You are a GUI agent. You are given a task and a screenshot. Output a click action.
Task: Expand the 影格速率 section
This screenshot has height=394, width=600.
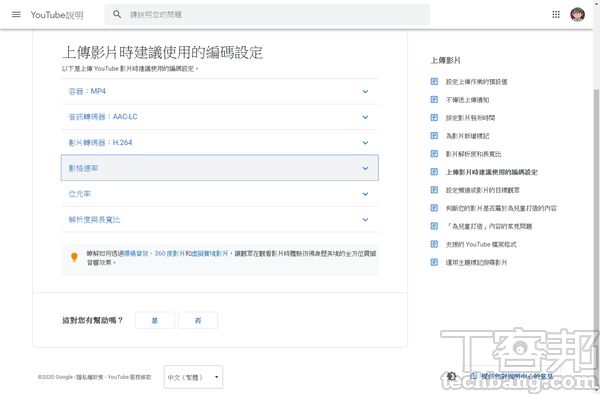(220, 168)
